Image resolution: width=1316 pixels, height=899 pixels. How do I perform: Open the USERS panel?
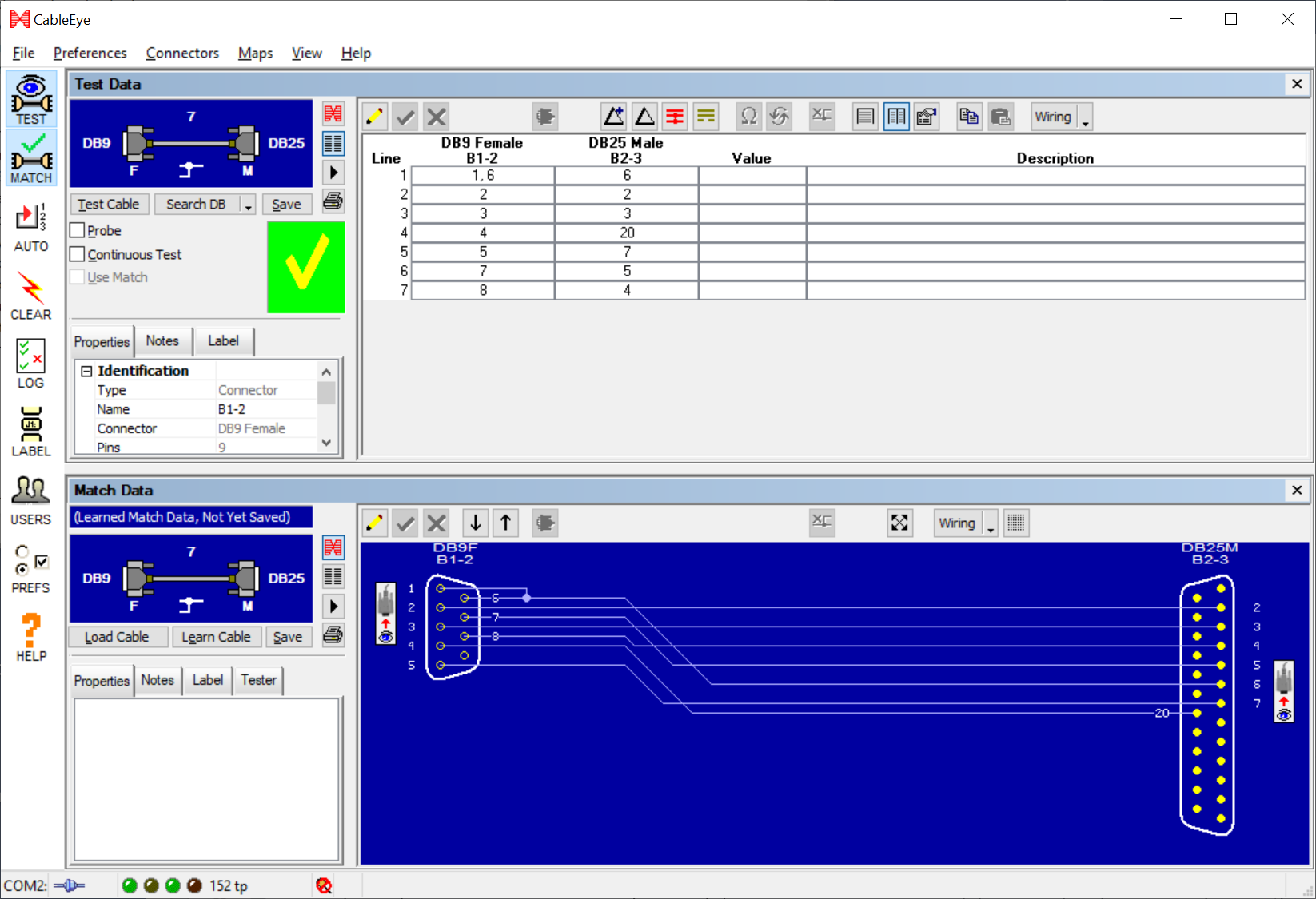tap(31, 500)
